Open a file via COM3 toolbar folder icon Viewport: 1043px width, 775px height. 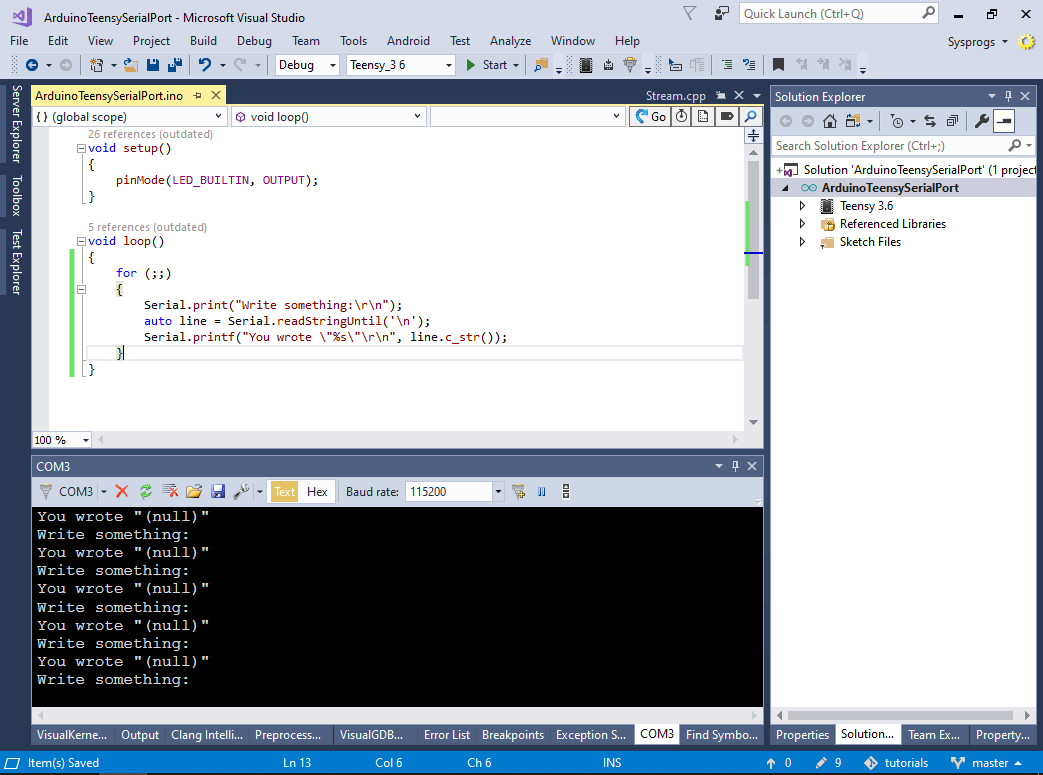point(194,492)
